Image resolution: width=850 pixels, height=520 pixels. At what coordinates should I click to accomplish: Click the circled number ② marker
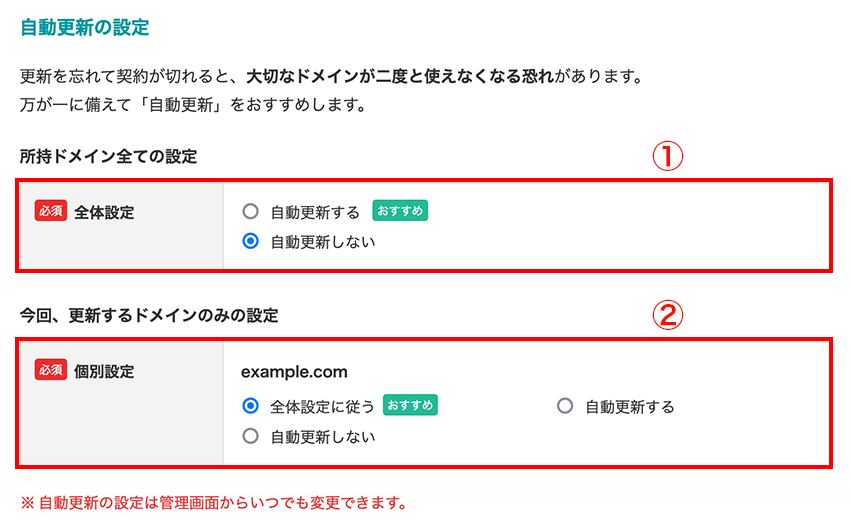click(x=668, y=316)
